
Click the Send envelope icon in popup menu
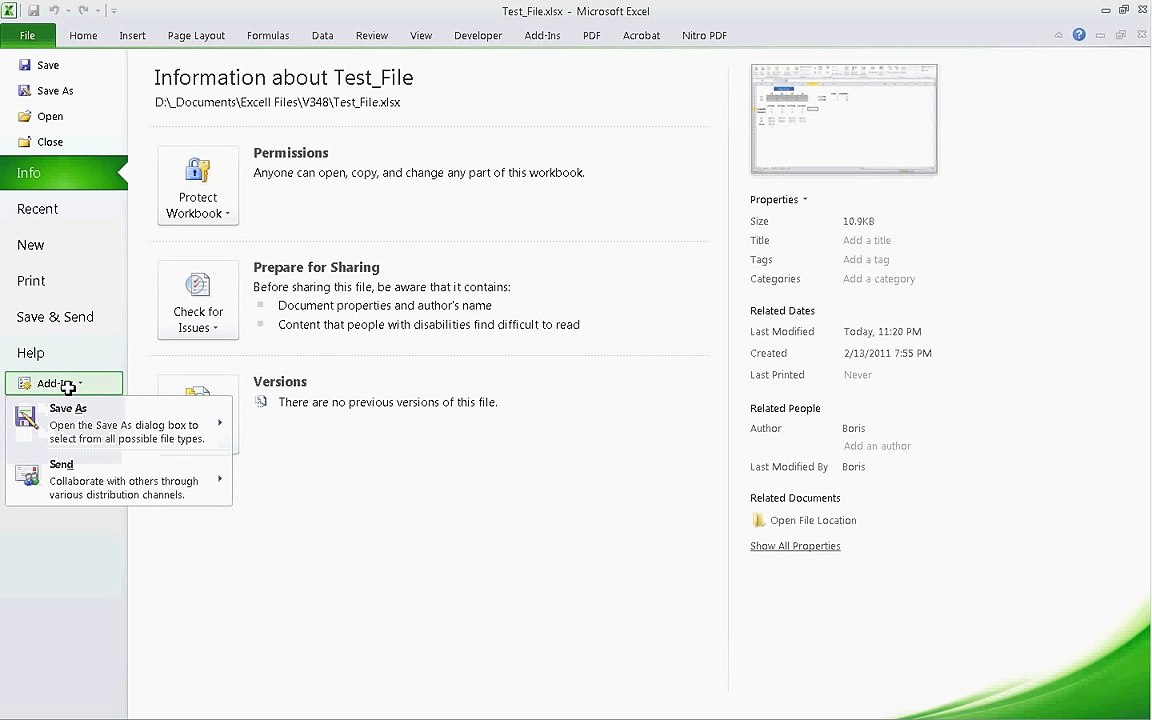point(26,475)
